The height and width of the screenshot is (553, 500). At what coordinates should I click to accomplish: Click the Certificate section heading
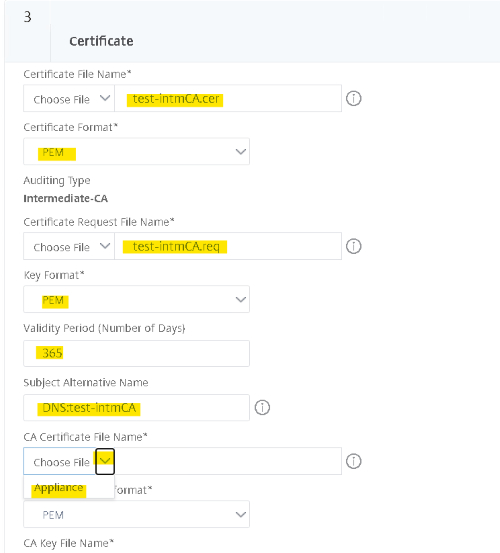pyautogui.click(x=101, y=41)
